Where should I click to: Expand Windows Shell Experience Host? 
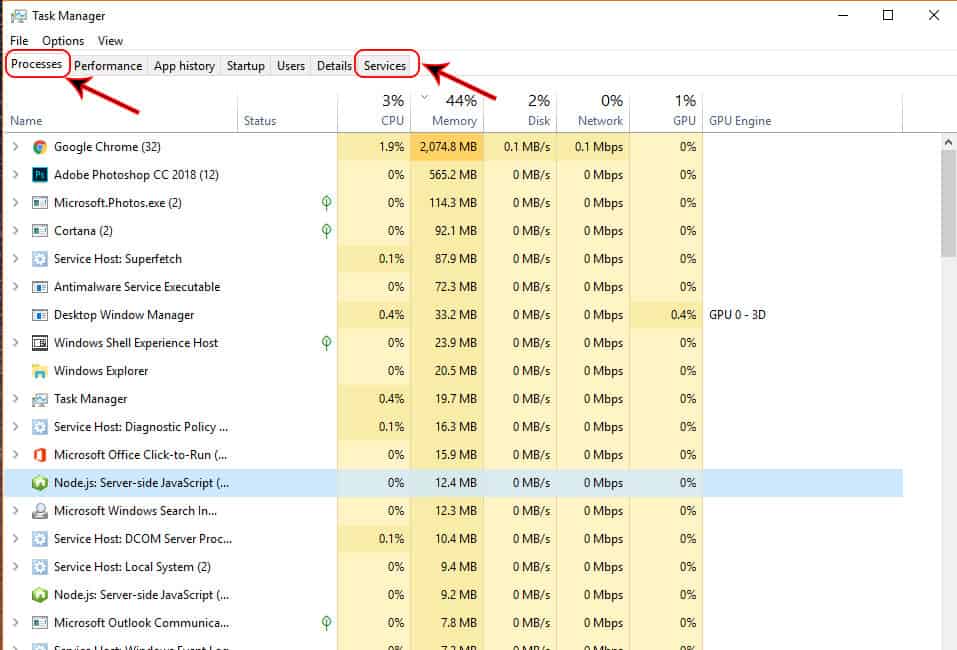(x=16, y=343)
